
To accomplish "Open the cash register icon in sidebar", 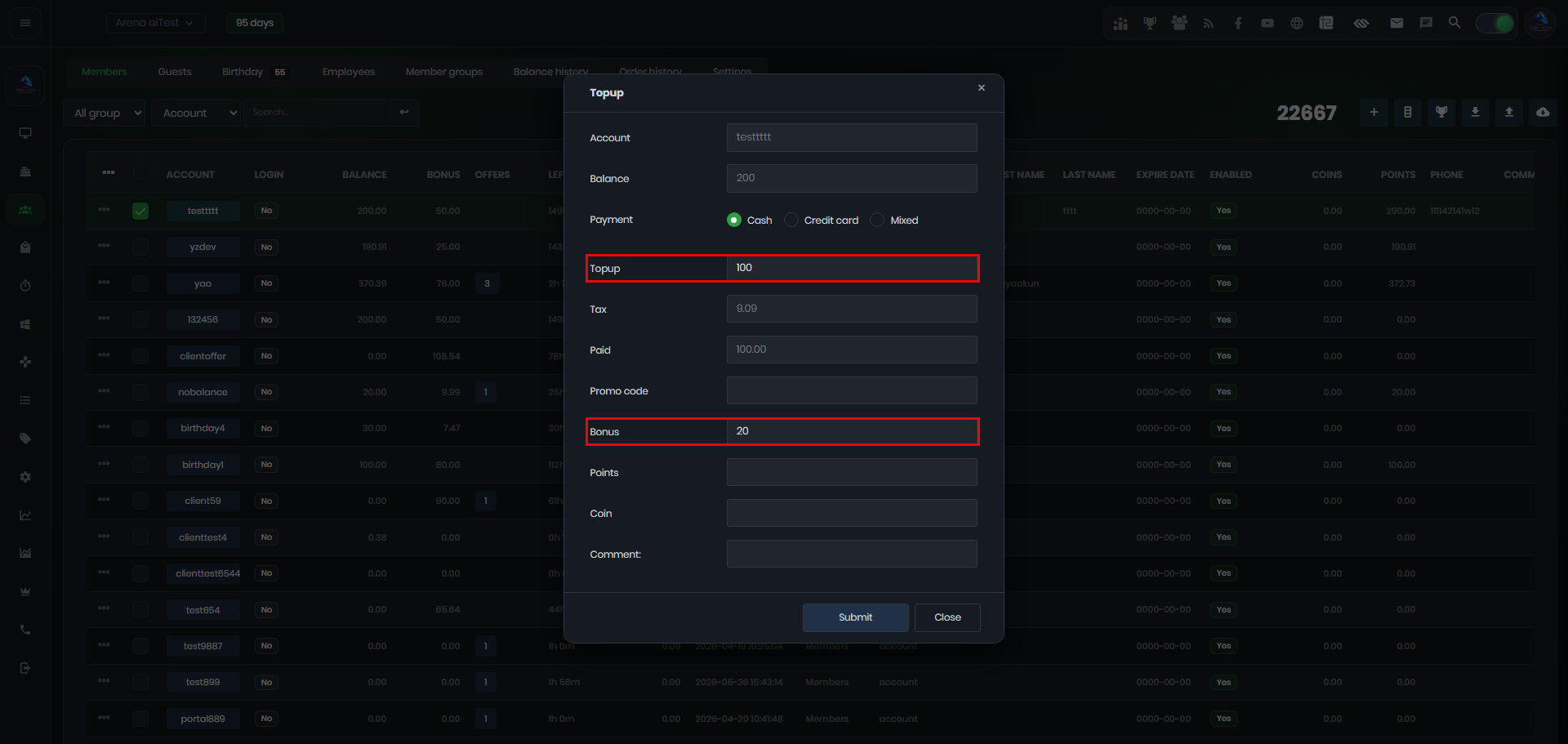I will (25, 172).
